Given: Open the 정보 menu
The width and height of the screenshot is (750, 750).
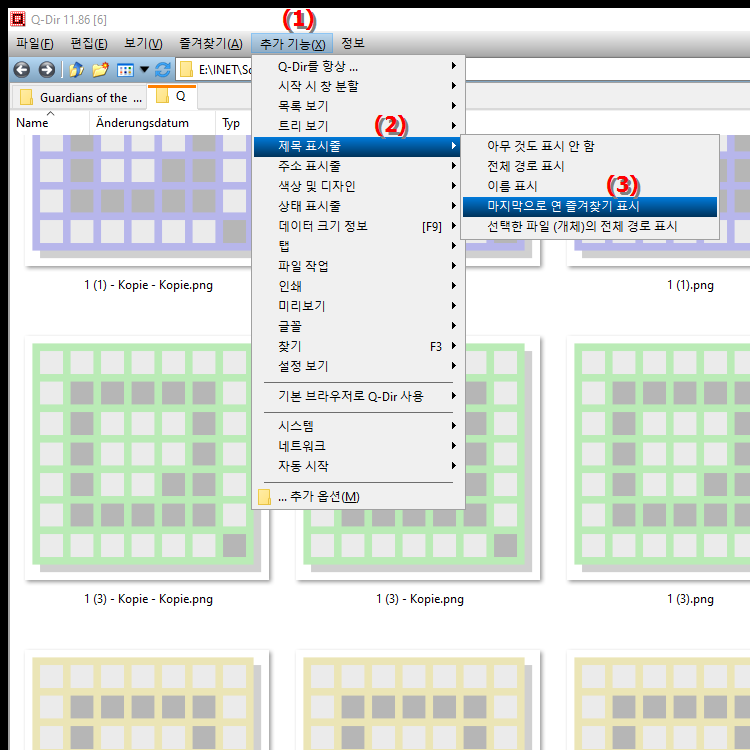Looking at the screenshot, I should click(353, 44).
